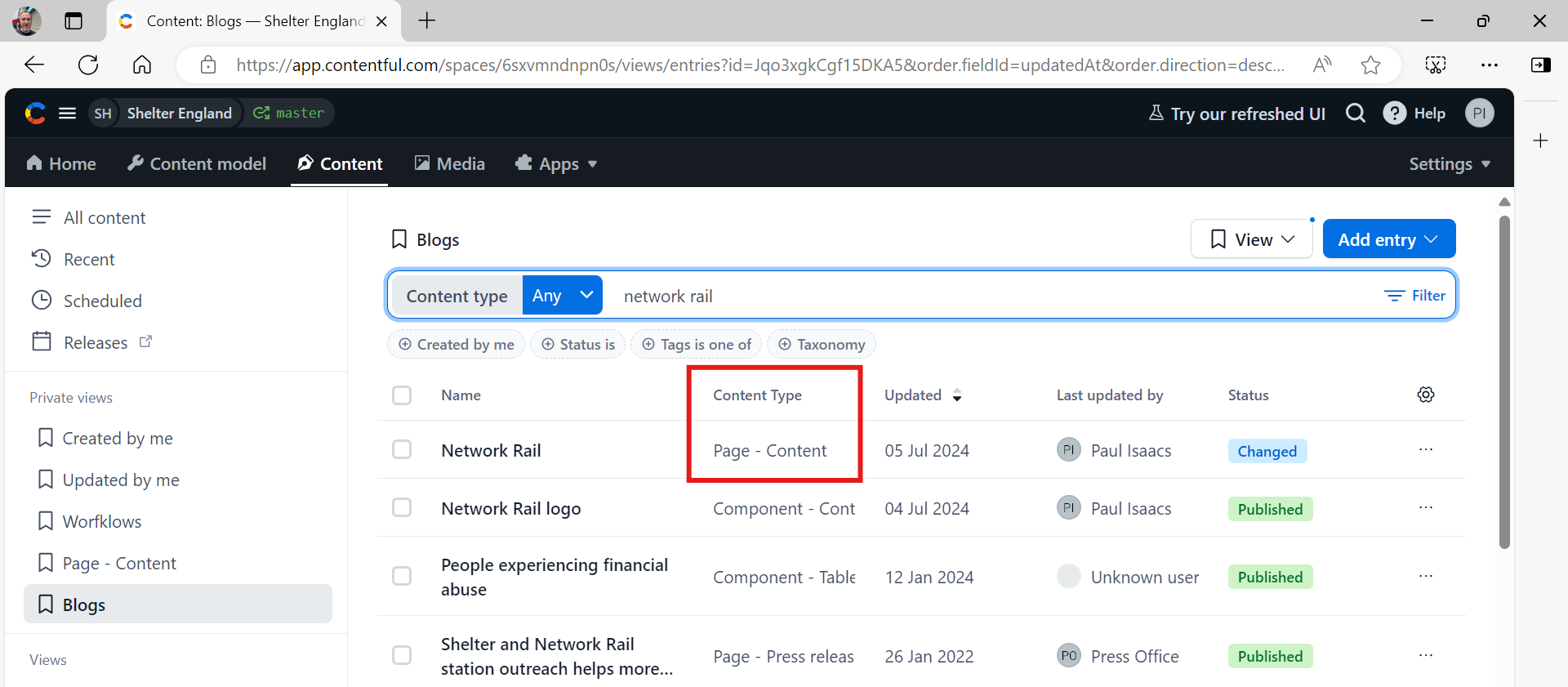
Task: Expand the Settings menu
Action: (x=1450, y=164)
